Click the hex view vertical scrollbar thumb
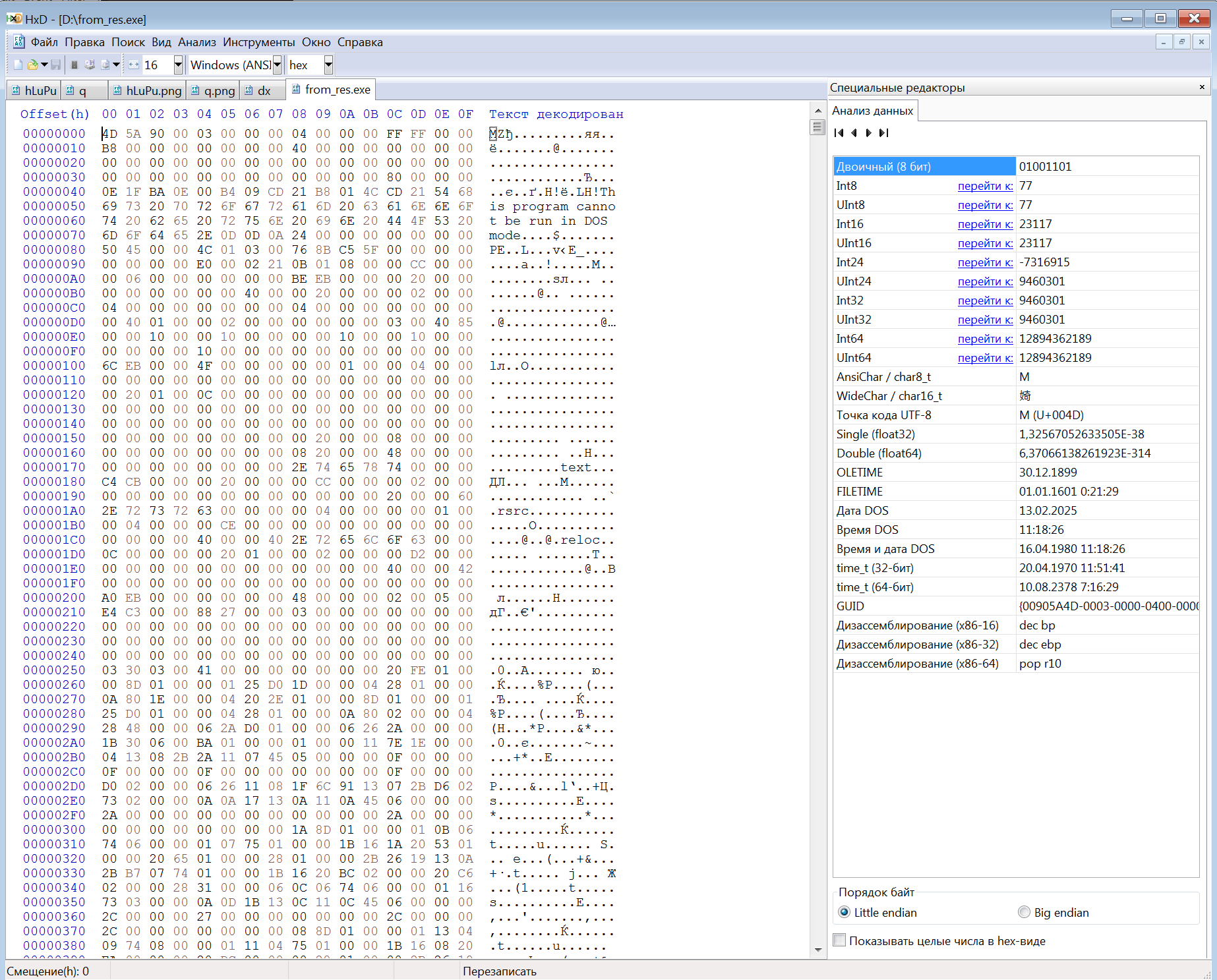This screenshot has height=980, width=1217. coord(817,127)
